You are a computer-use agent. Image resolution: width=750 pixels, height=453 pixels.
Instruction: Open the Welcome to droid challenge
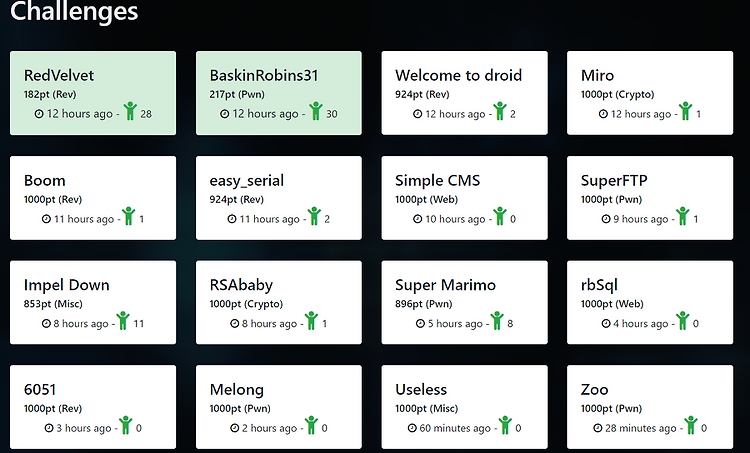(x=464, y=93)
